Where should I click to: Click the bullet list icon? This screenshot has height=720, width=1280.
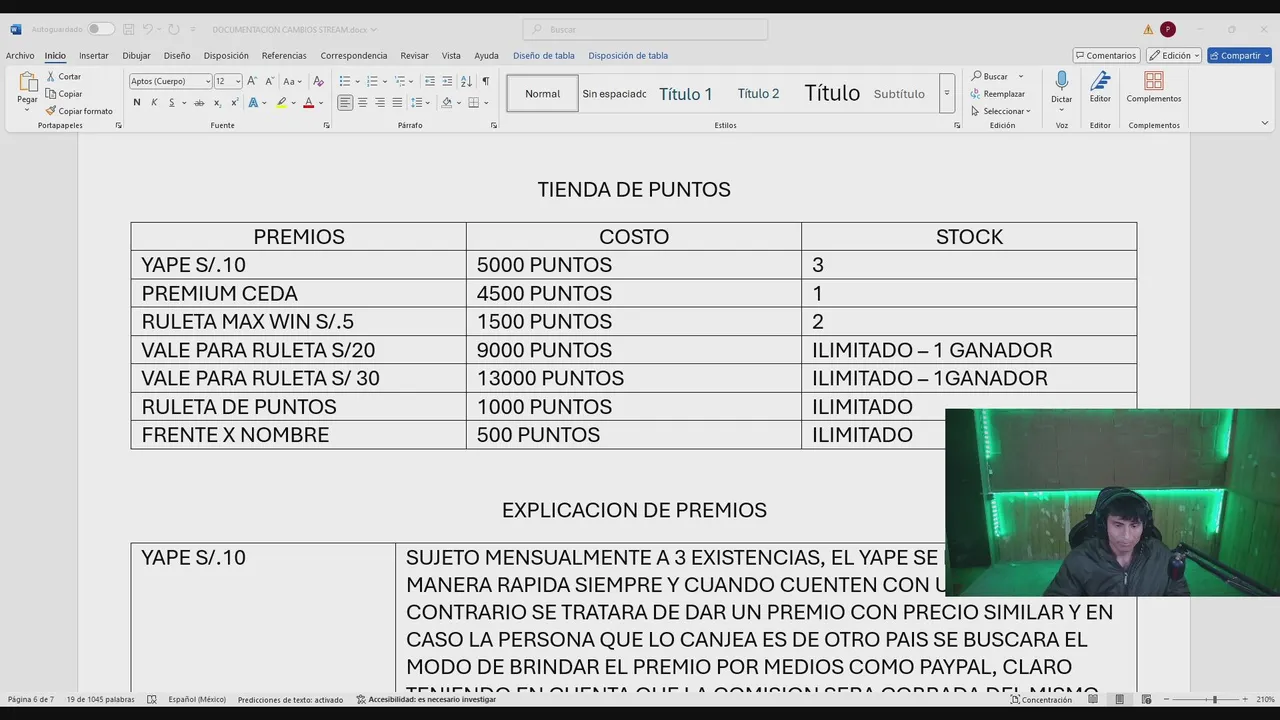point(344,81)
